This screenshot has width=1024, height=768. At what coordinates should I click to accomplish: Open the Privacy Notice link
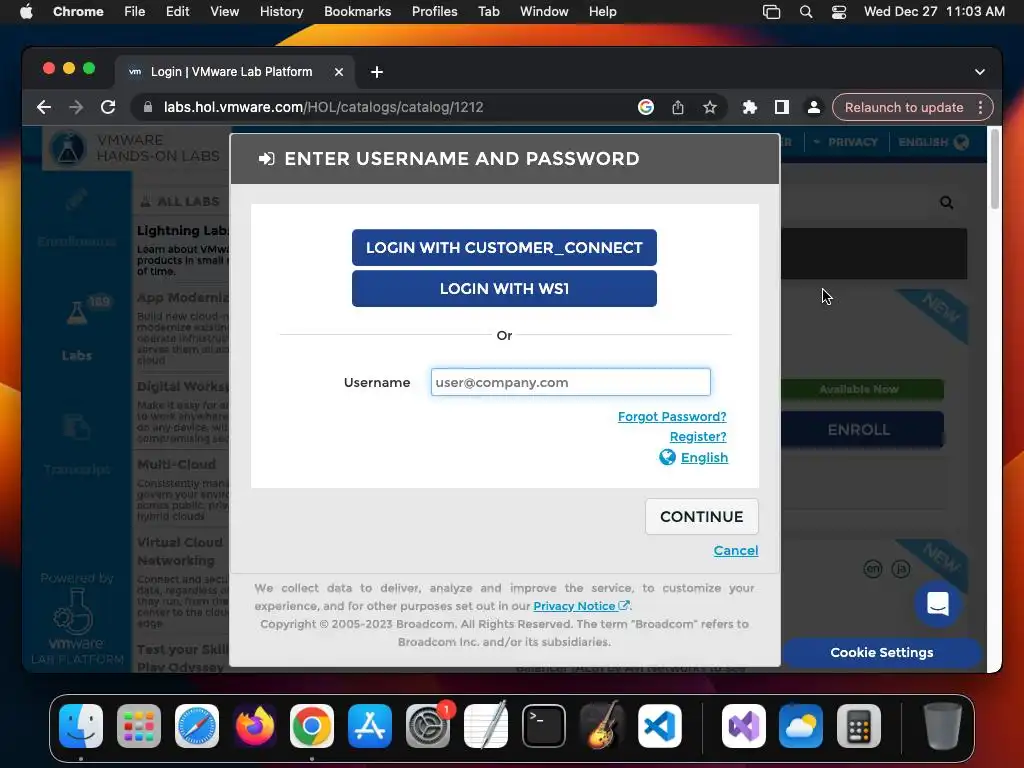581,605
